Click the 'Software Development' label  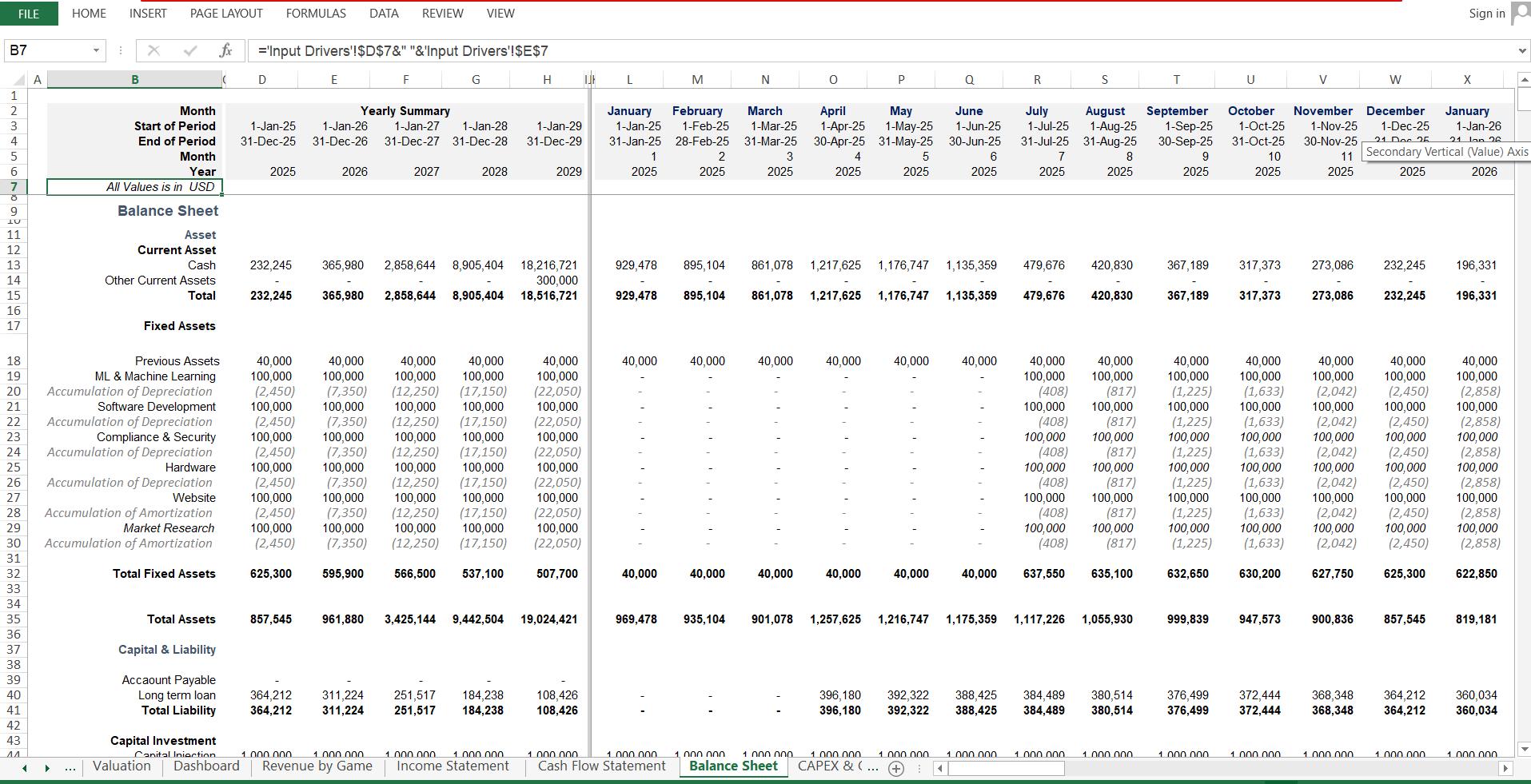coord(157,407)
